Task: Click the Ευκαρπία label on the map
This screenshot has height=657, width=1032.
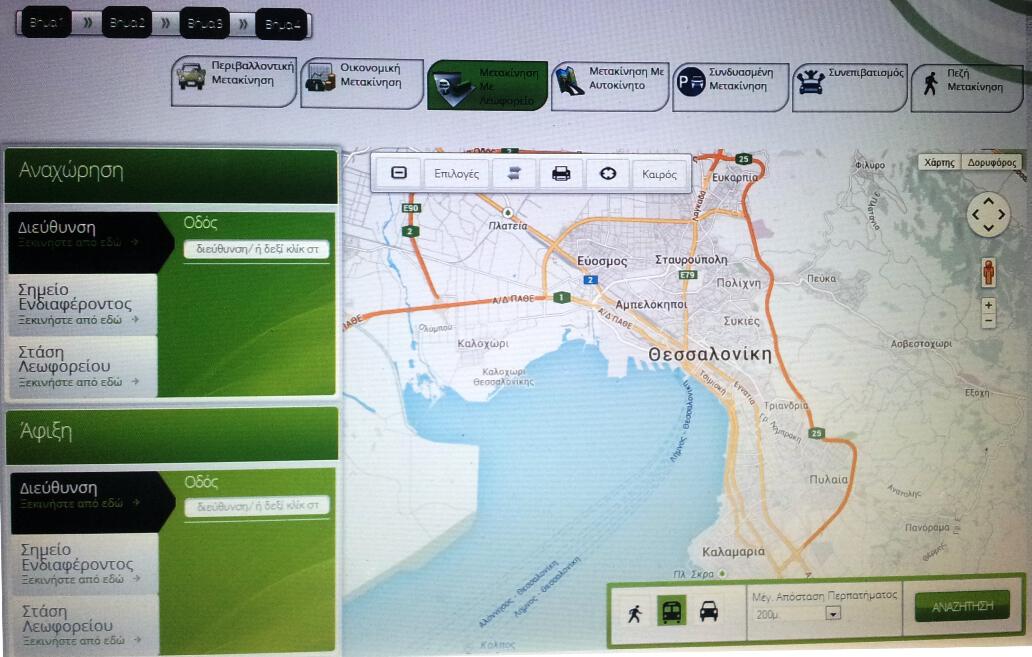Action: point(735,177)
